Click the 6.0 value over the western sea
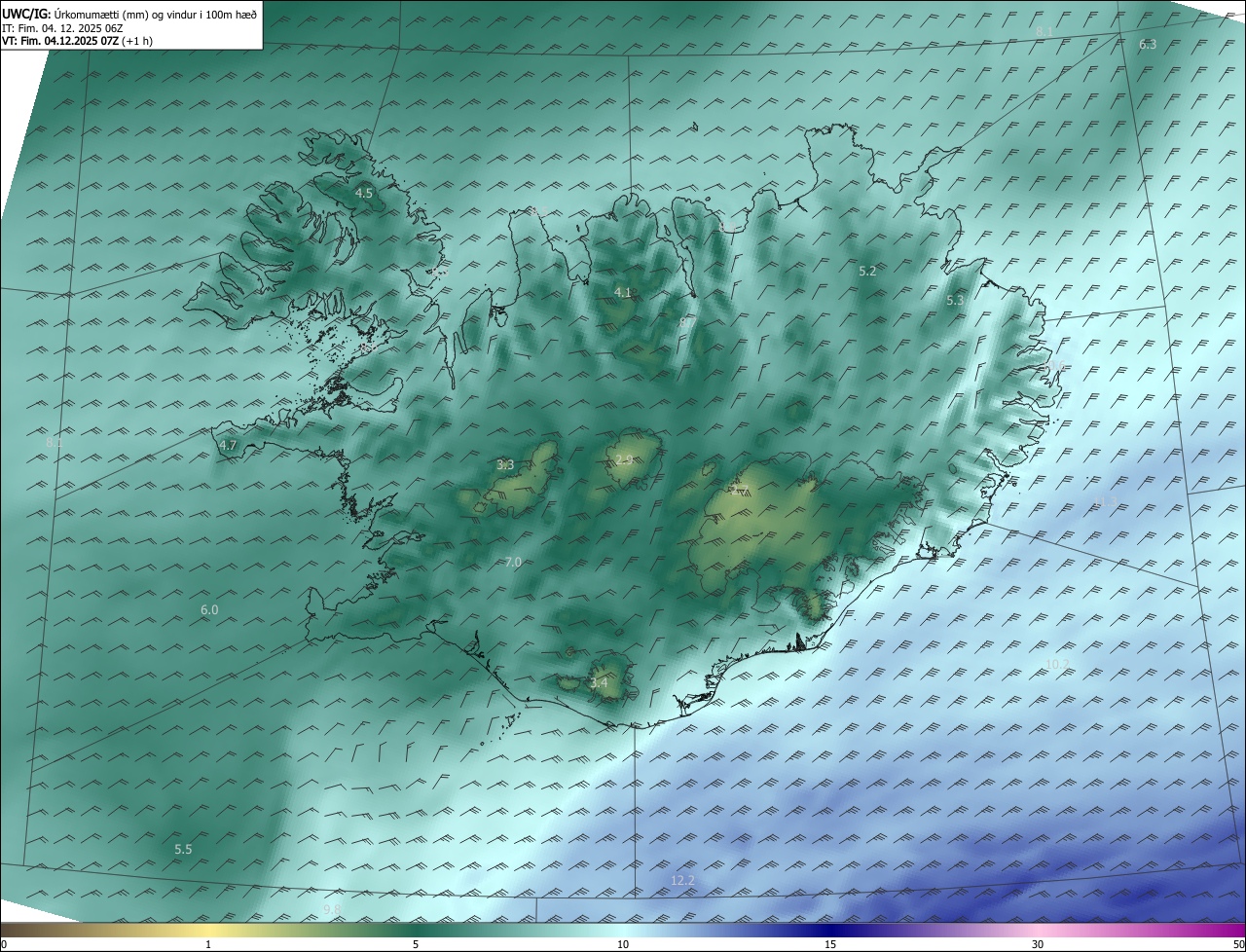Screen dimensions: 1246x952 click(209, 610)
